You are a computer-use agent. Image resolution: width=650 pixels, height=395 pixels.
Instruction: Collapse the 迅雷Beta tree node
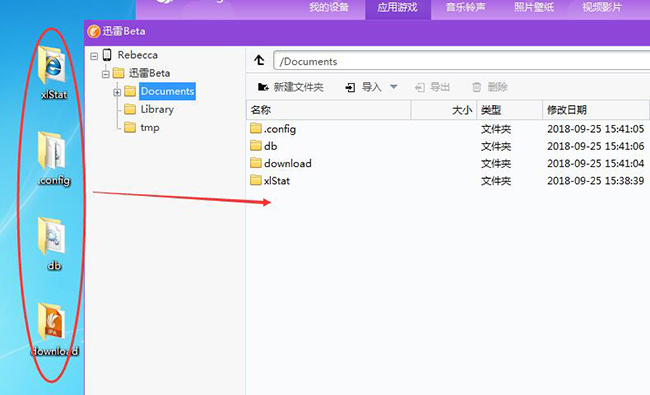pyautogui.click(x=106, y=74)
